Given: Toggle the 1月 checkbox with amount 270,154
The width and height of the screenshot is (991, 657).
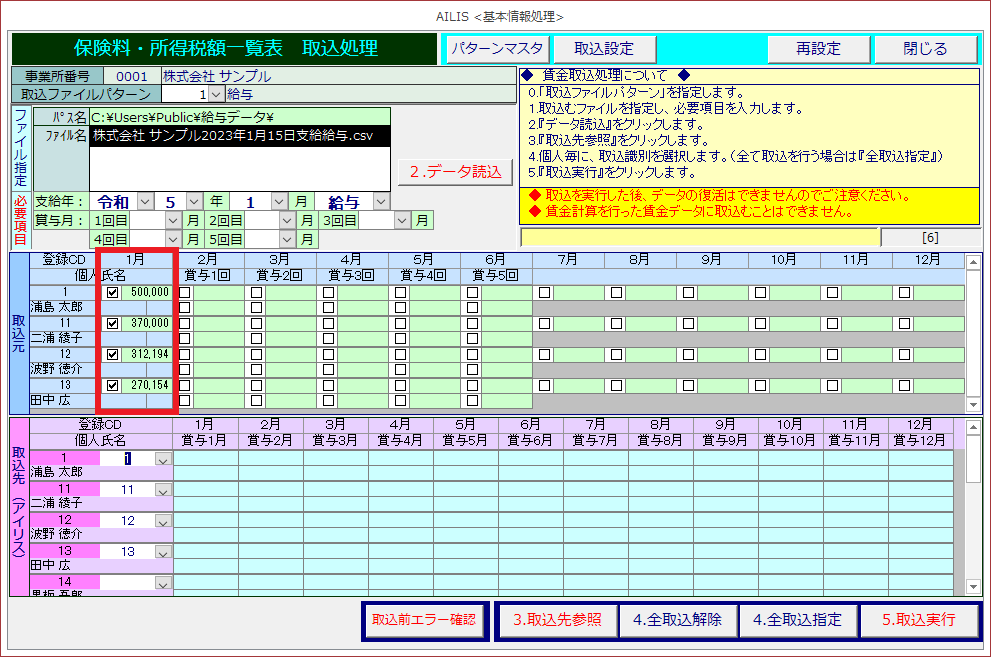Looking at the screenshot, I should tap(112, 385).
